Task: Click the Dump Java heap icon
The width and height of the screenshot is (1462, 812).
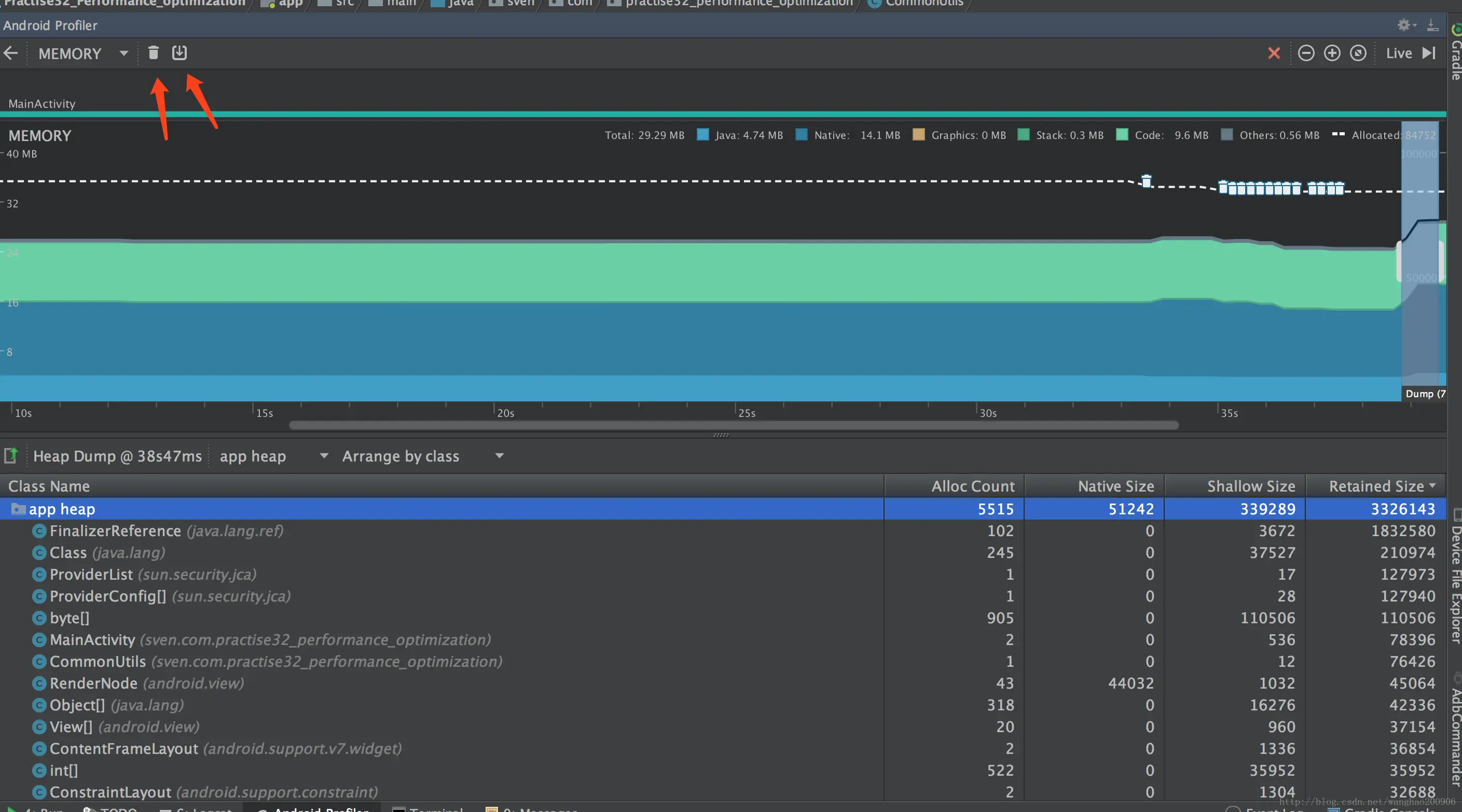Action: (180, 53)
